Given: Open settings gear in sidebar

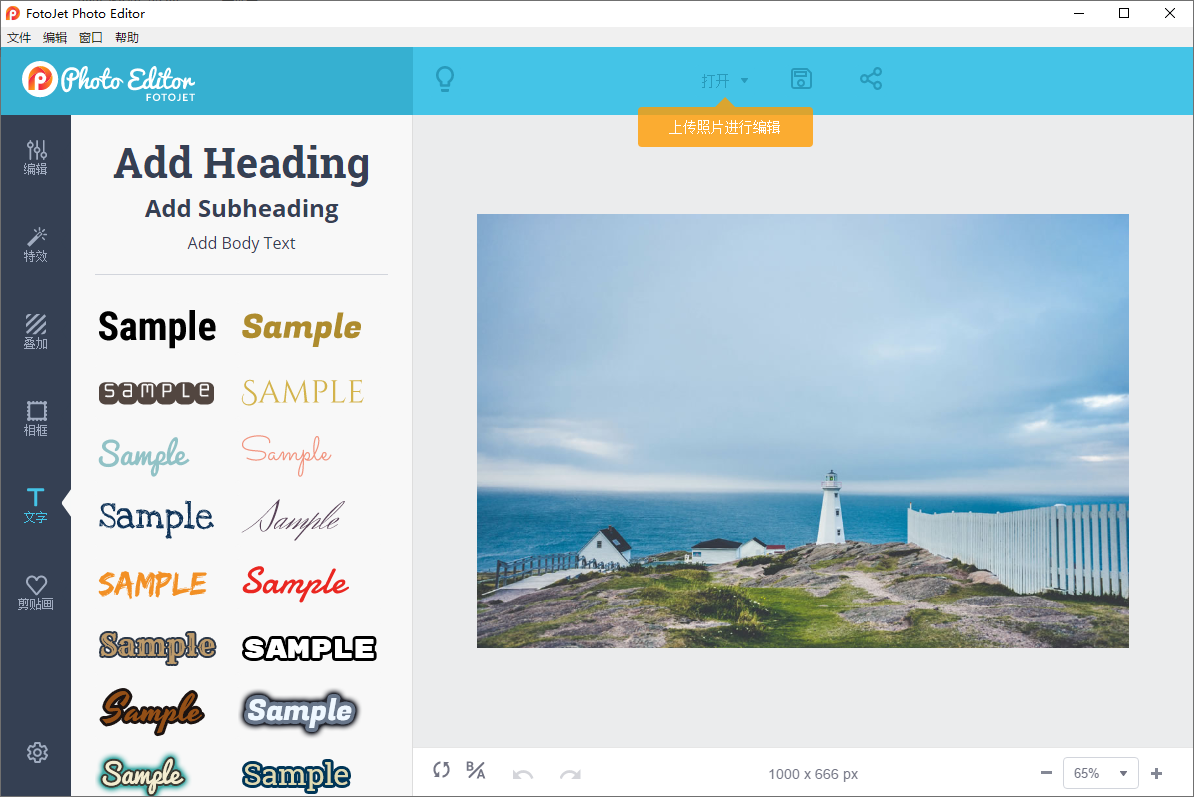Looking at the screenshot, I should pos(37,753).
